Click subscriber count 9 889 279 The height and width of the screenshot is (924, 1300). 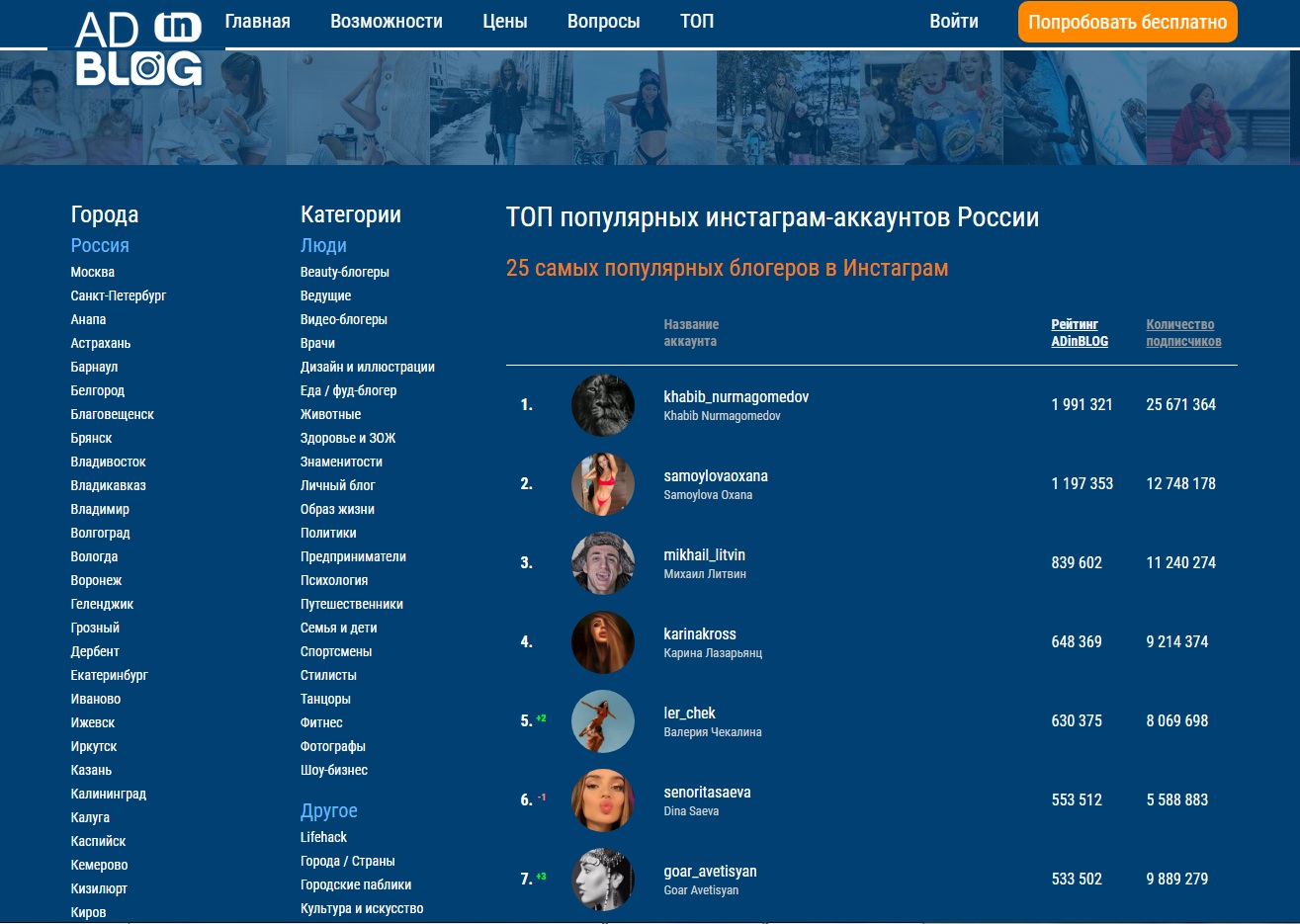coord(1177,879)
